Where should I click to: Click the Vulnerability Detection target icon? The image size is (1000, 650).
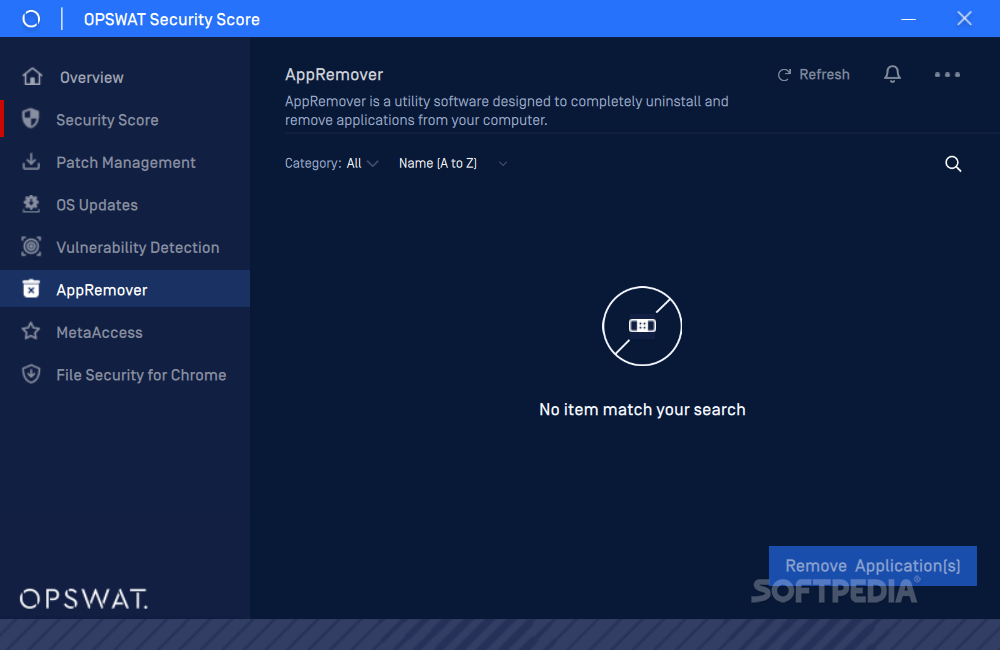[x=31, y=247]
